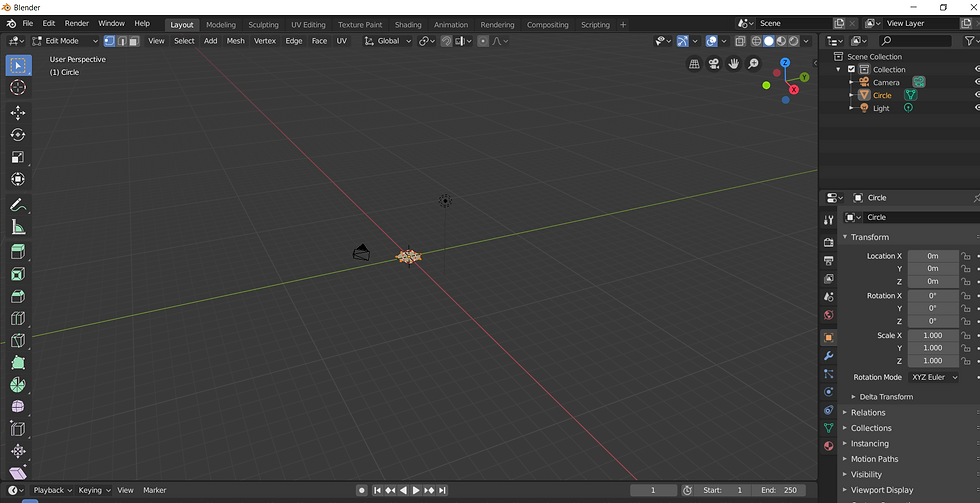The image size is (980, 503).
Task: Switch perspective/orthographic grid view button
Action: 694,64
